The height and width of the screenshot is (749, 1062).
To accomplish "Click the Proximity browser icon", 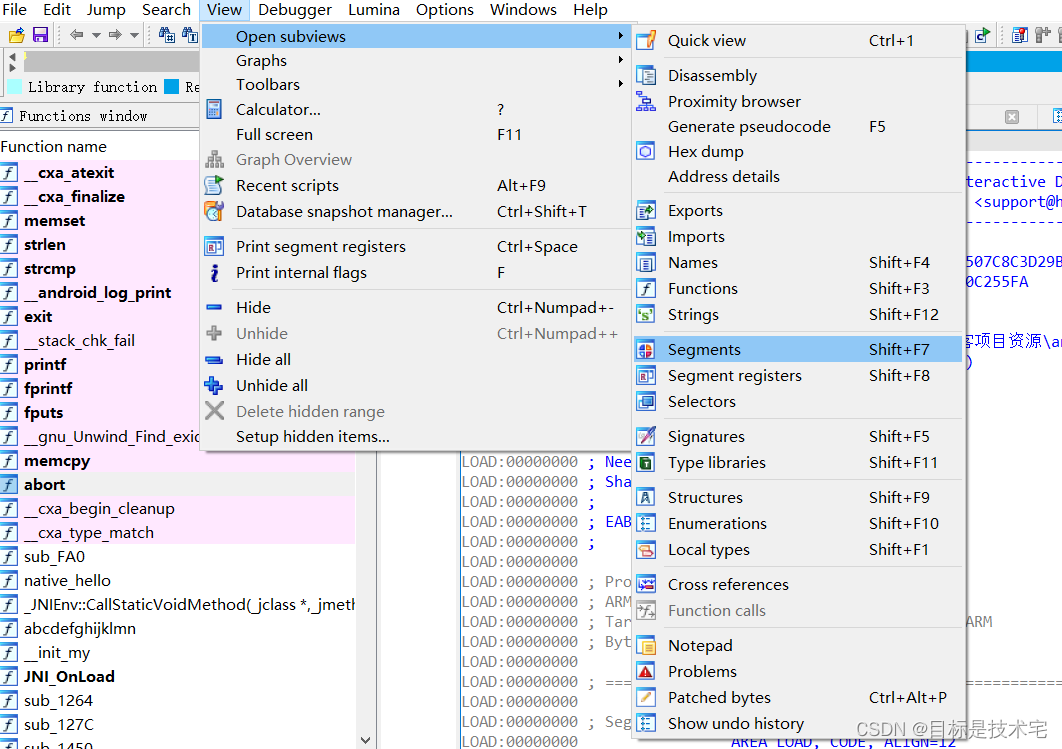I will point(646,102).
